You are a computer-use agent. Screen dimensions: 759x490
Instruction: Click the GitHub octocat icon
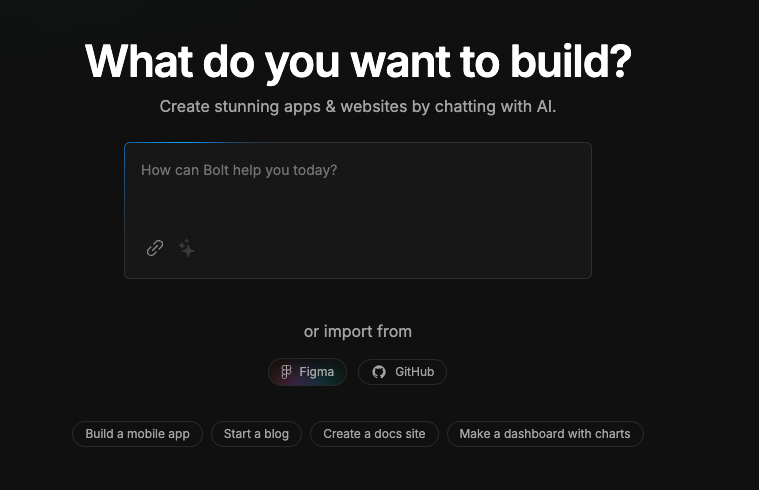coord(379,372)
